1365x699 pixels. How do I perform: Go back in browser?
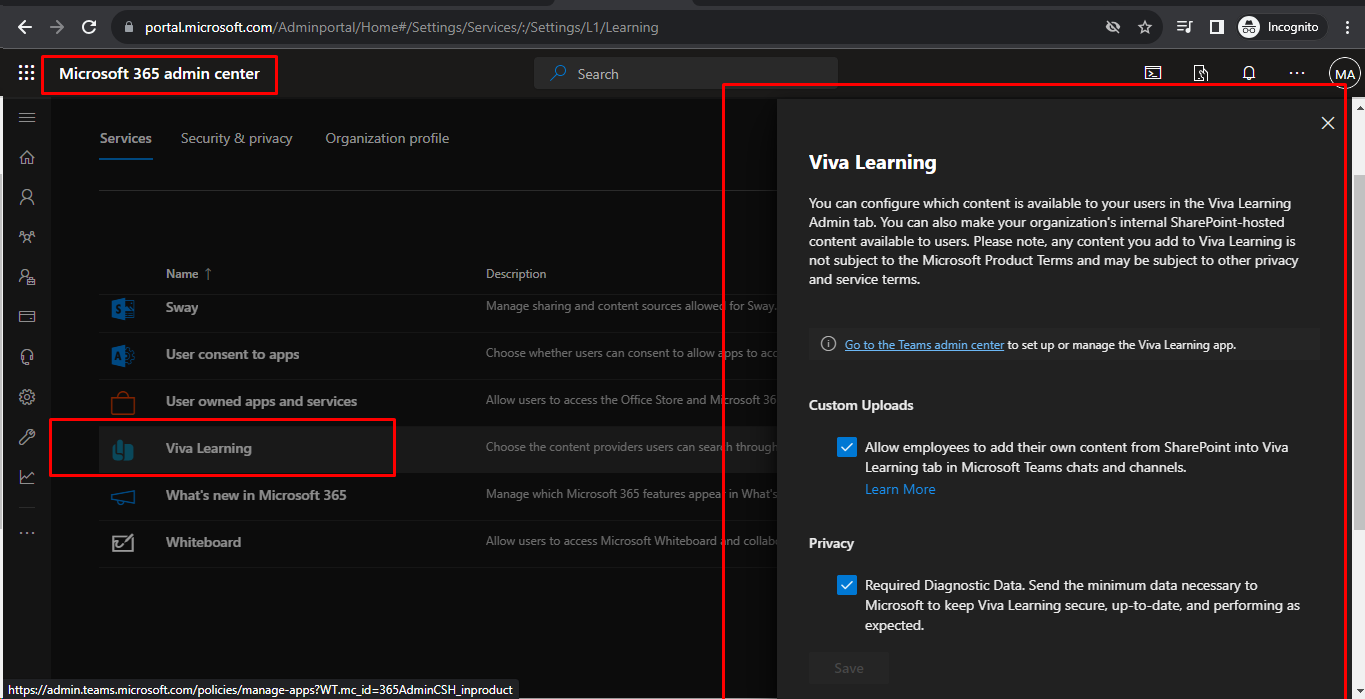(x=25, y=27)
